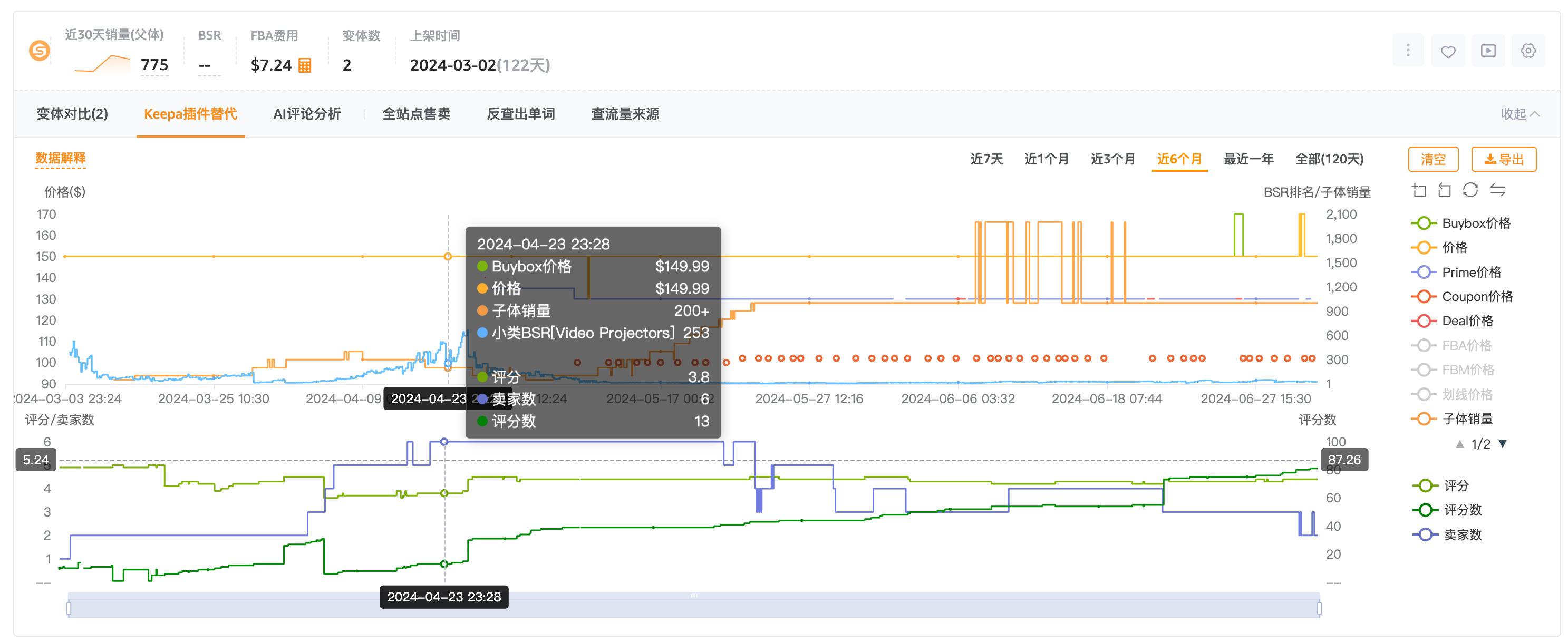
Task: Toggle the Deal价格 legend series
Action: point(1453,320)
